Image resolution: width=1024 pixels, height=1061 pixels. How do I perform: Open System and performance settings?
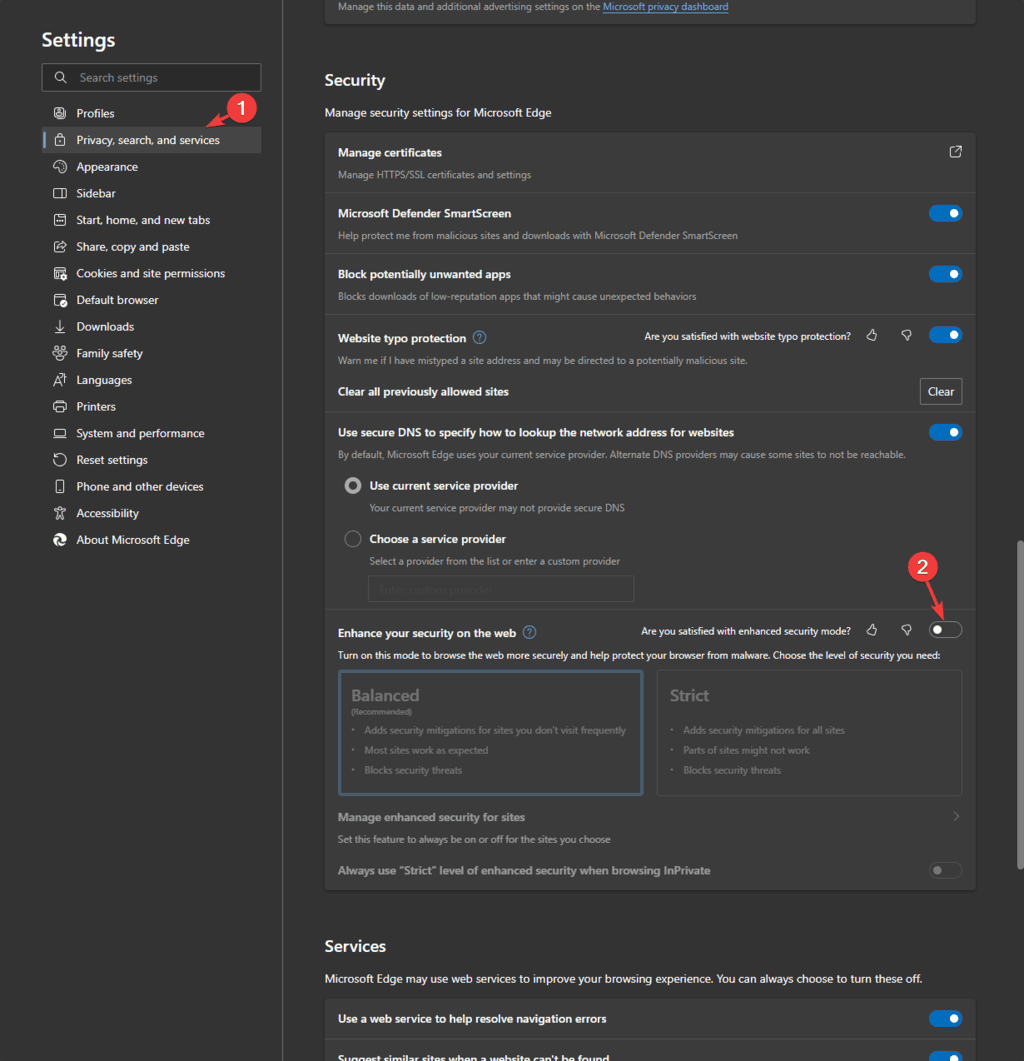pyautogui.click(x=152, y=433)
